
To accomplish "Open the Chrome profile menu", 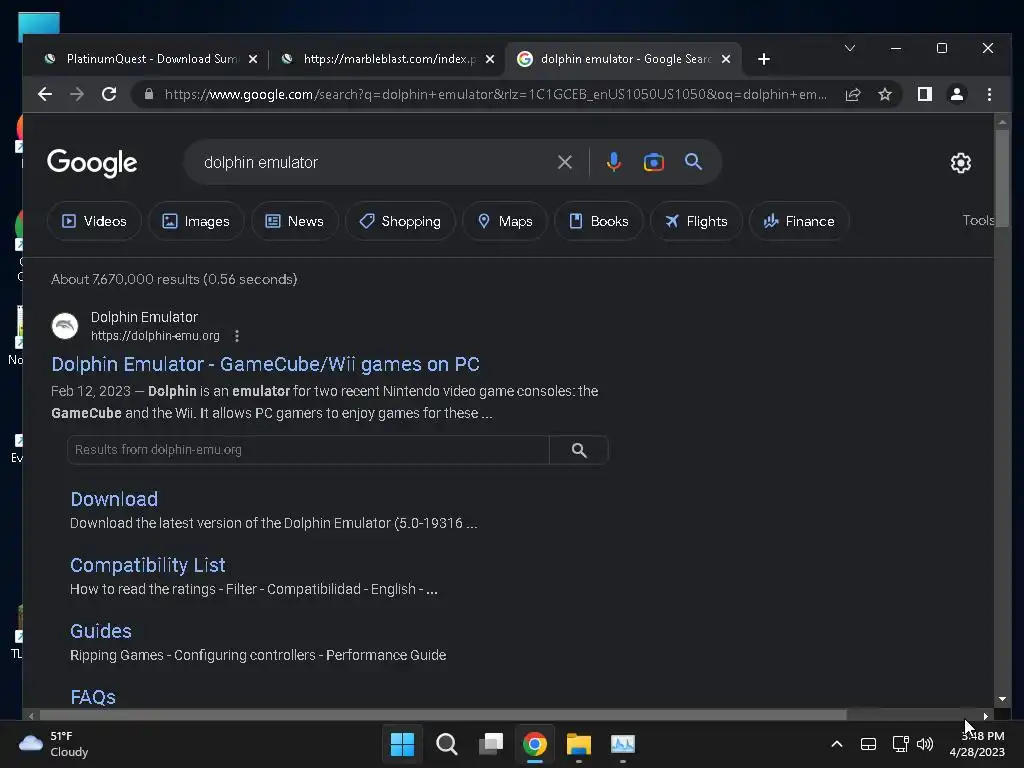I will tap(957, 94).
